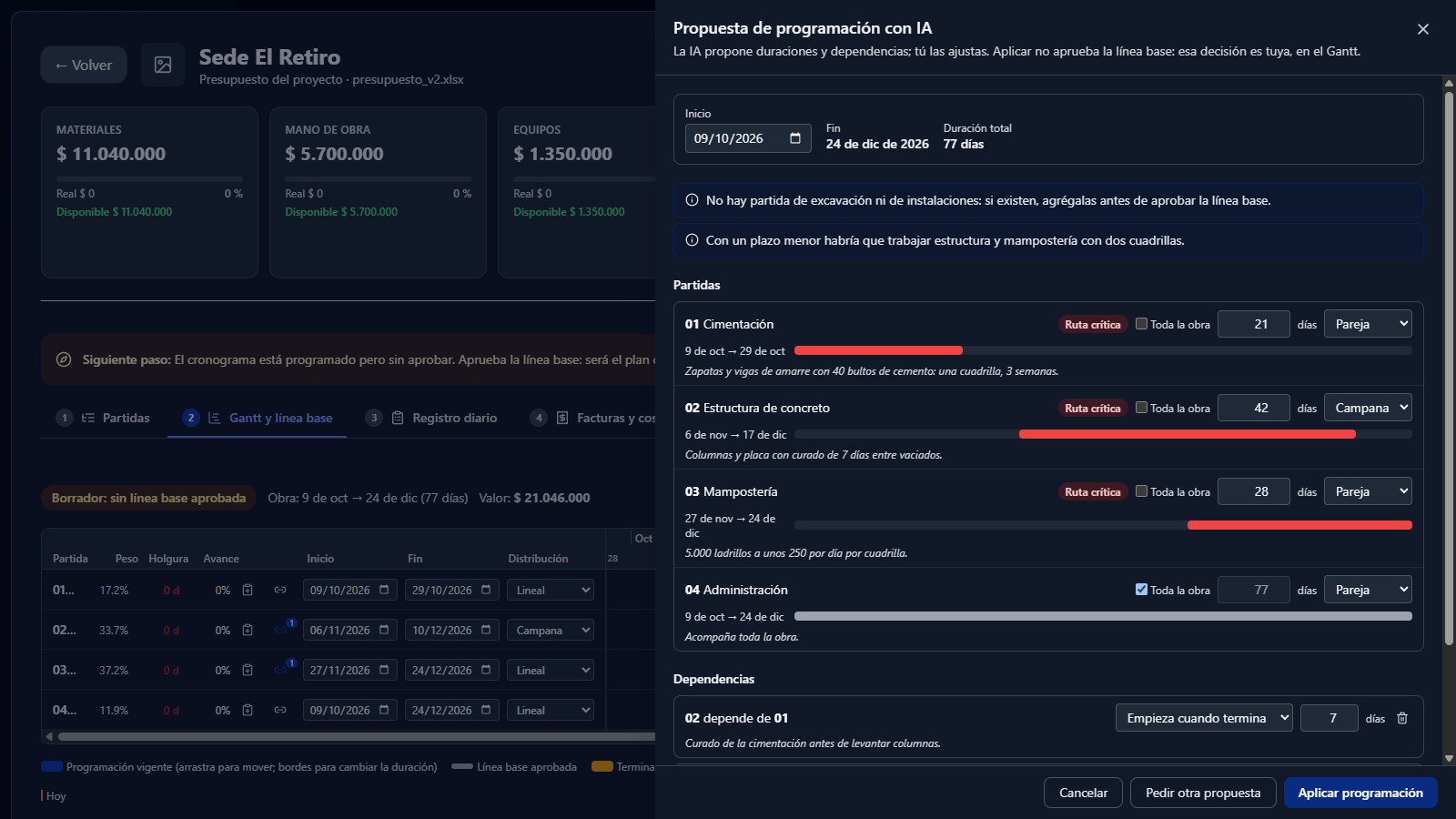Click the dependency link icon in row 02
1456x819 pixels.
[x=280, y=630]
